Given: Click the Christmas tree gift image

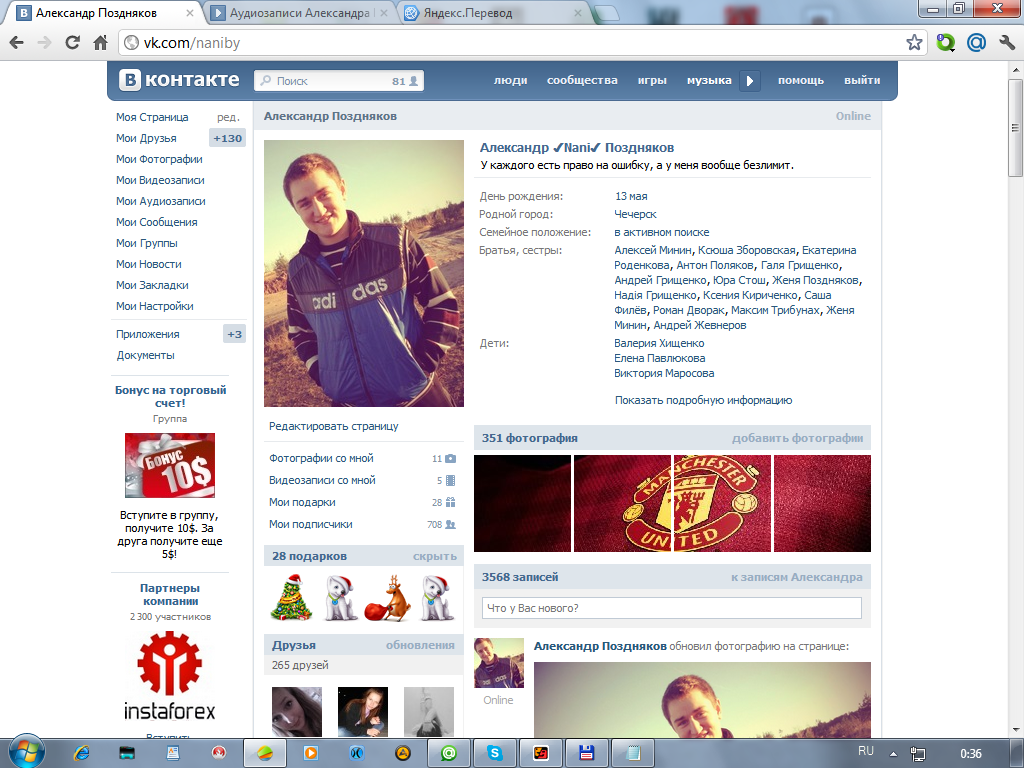Looking at the screenshot, I should pyautogui.click(x=291, y=598).
